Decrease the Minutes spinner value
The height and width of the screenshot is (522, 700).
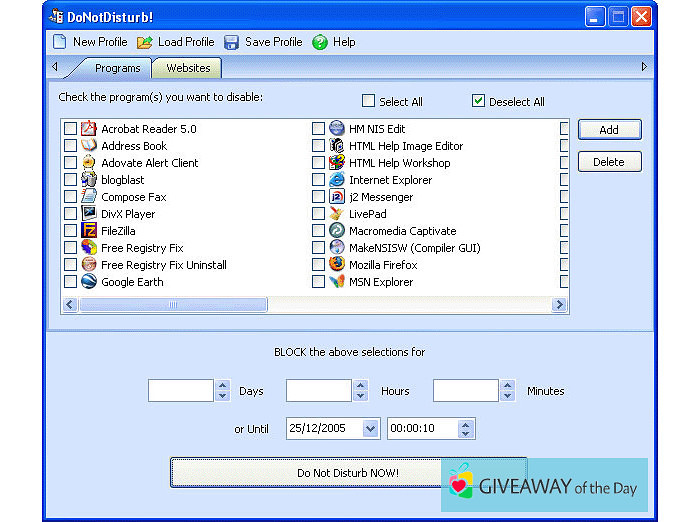[x=507, y=396]
